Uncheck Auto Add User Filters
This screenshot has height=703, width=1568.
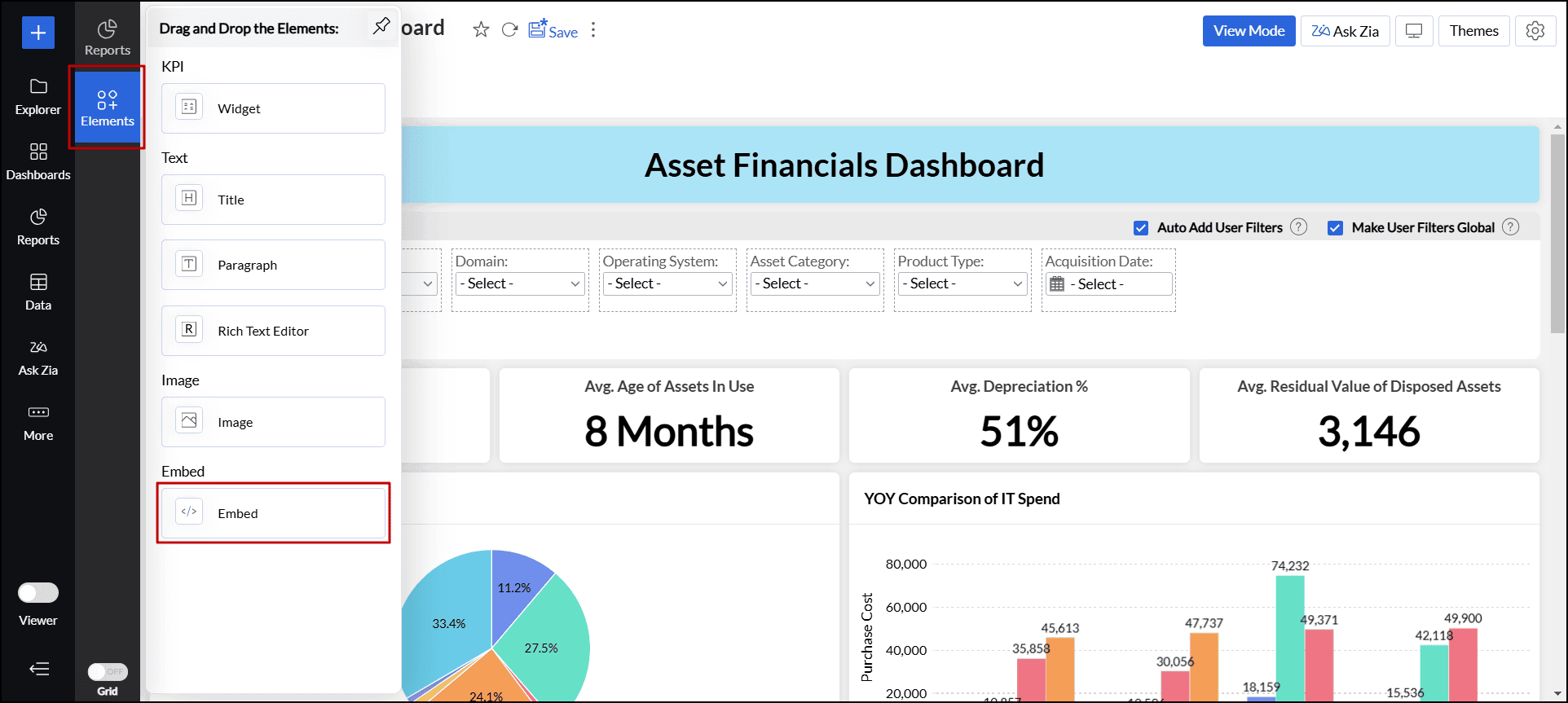click(1141, 228)
